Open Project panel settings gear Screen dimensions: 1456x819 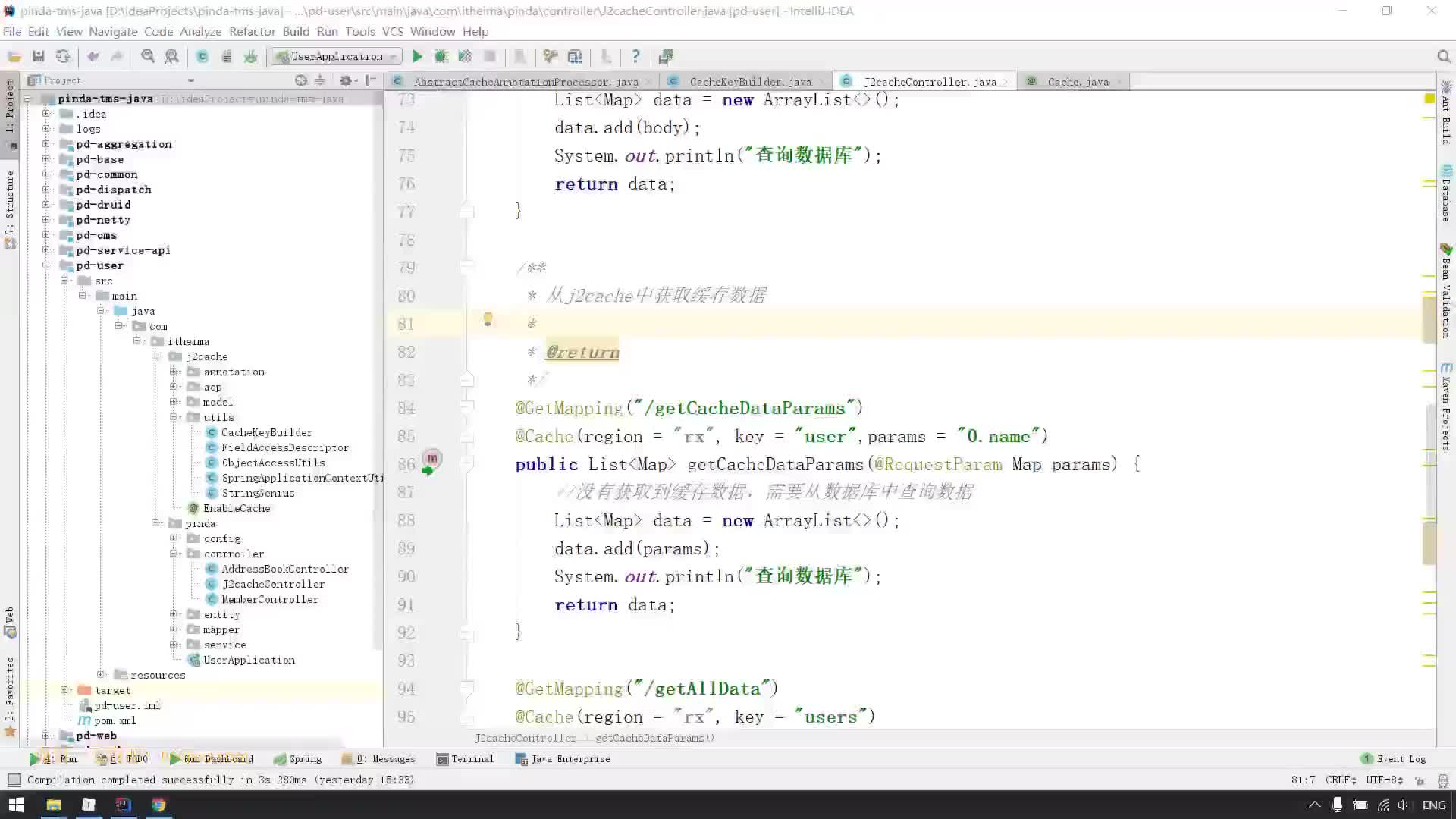click(x=347, y=80)
